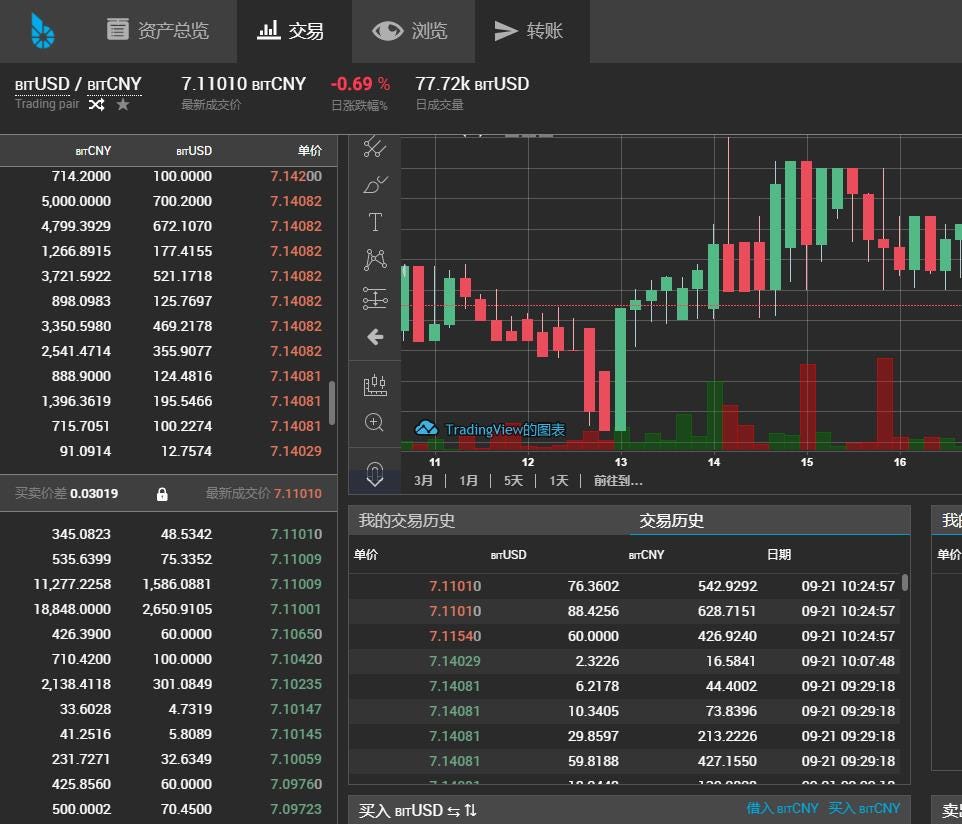Click the TradingView的图表 link text
The image size is (962, 824).
pyautogui.click(x=505, y=429)
